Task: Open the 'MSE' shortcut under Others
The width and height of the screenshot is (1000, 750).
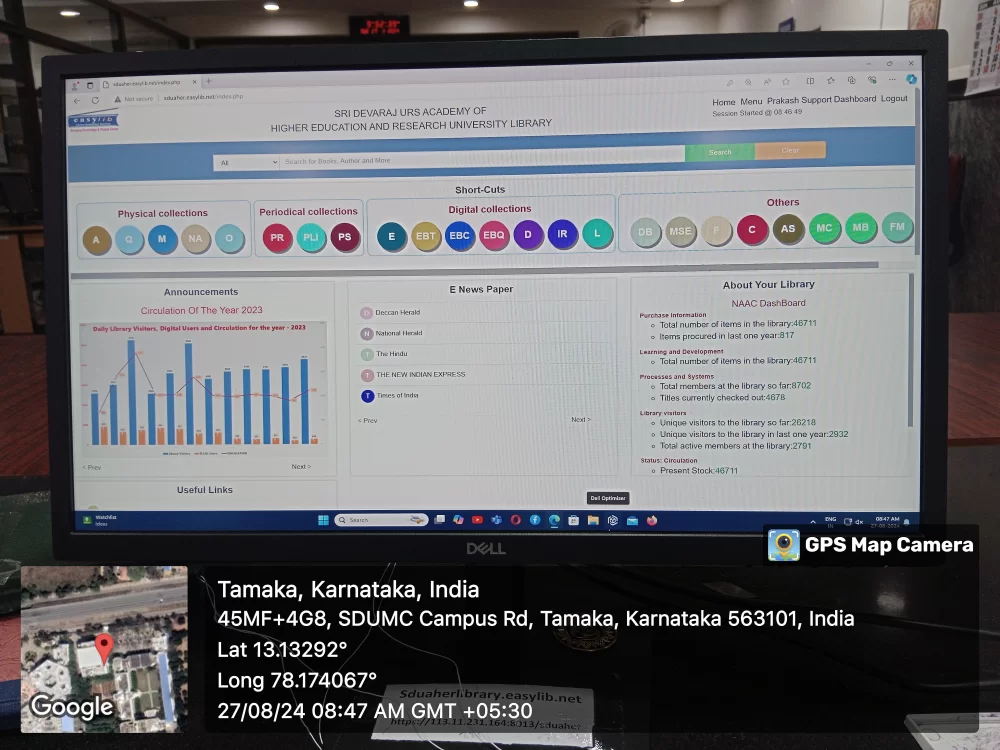Action: coord(680,232)
